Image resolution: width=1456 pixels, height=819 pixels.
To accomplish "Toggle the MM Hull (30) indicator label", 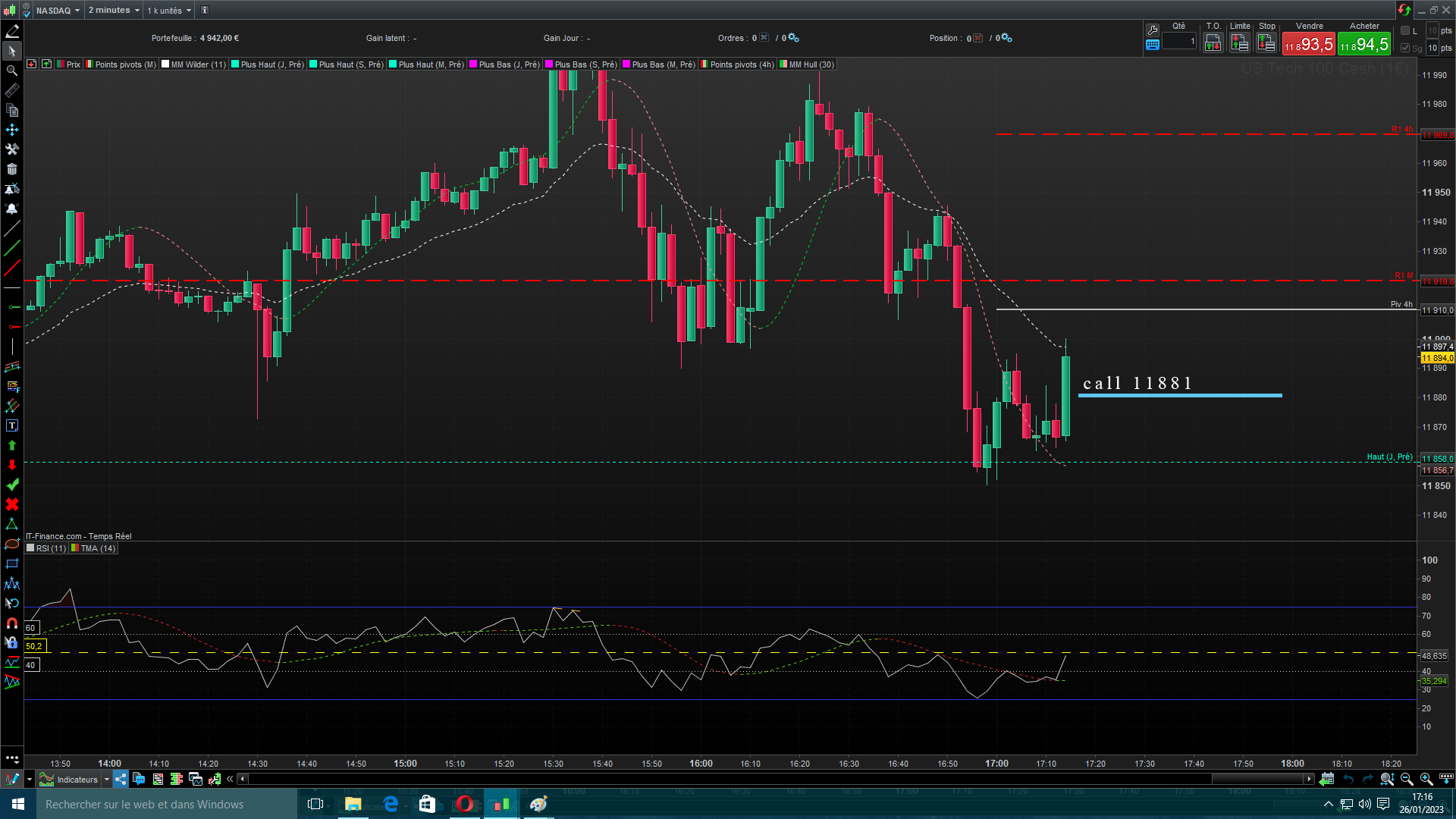I will point(811,64).
